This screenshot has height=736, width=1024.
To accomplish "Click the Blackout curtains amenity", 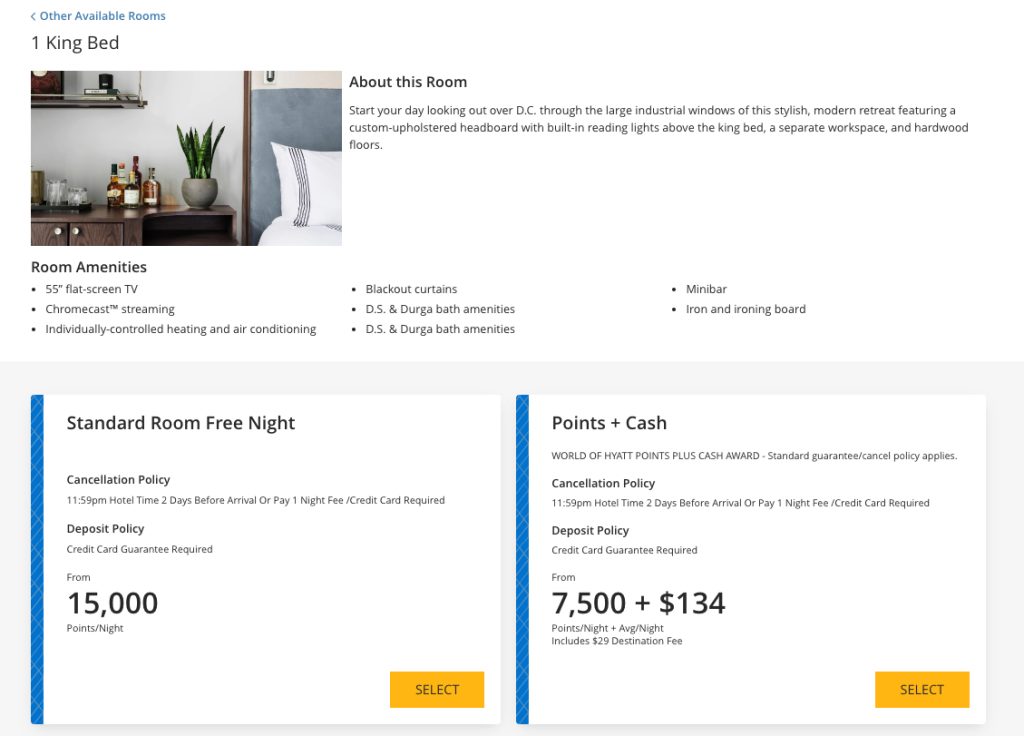I will pyautogui.click(x=411, y=289).
